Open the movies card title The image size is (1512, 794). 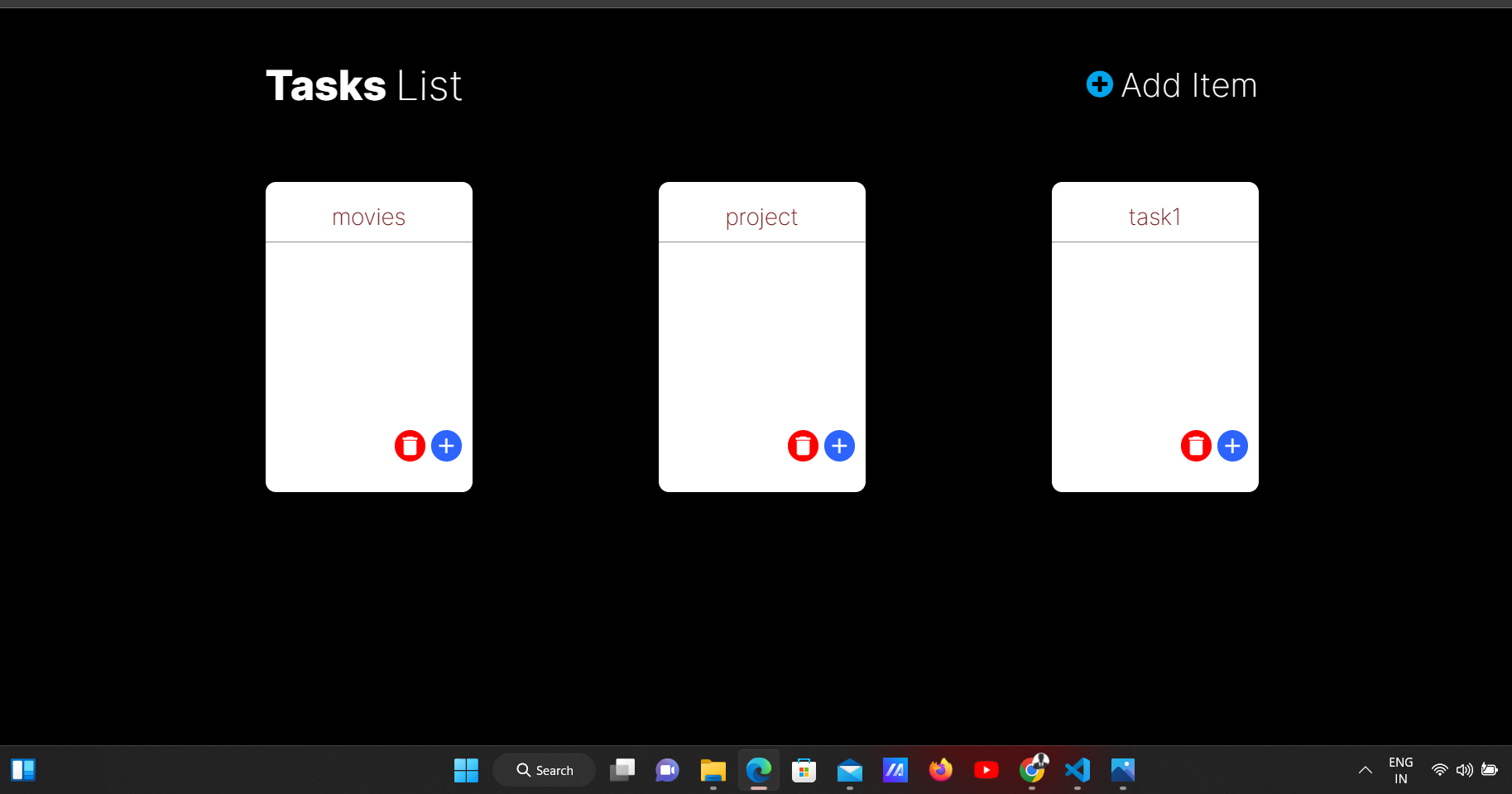click(x=369, y=217)
